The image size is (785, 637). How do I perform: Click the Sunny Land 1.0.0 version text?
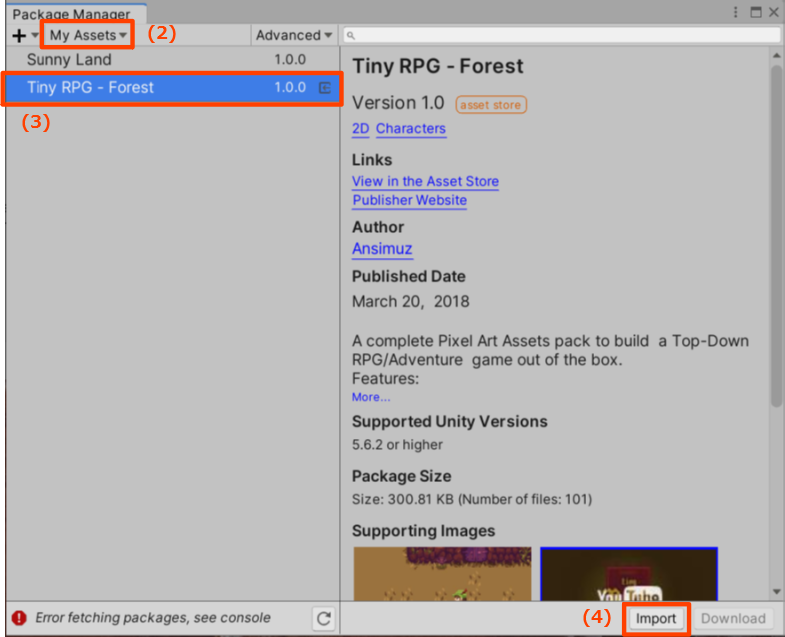(290, 60)
